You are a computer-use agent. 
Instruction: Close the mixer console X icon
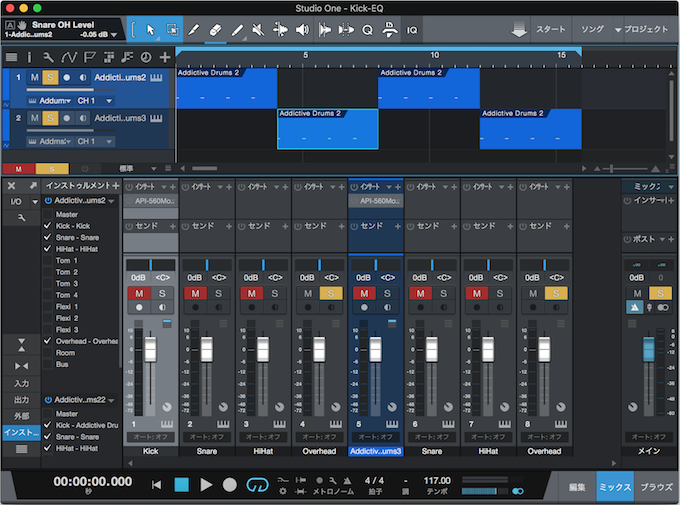[x=12, y=186]
